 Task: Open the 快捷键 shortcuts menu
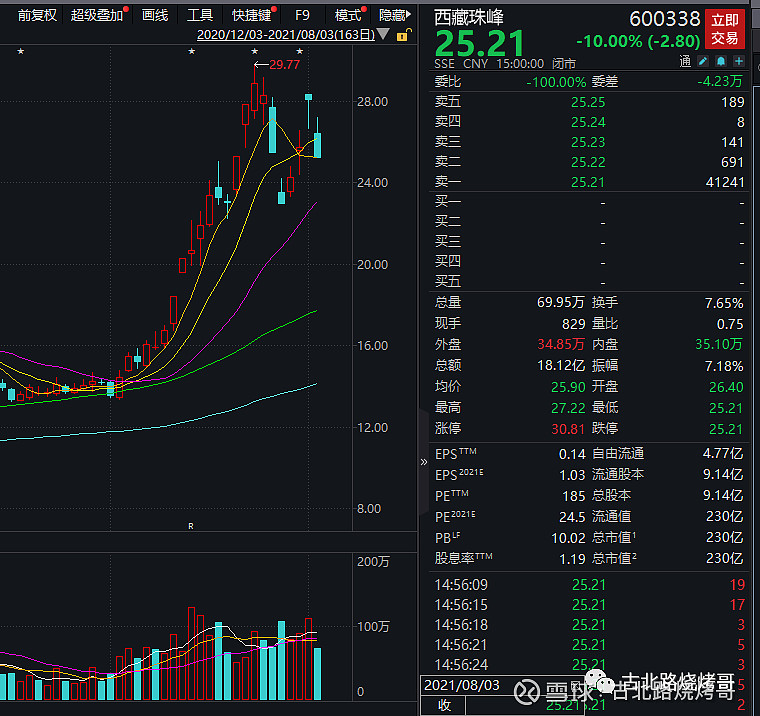(x=252, y=16)
